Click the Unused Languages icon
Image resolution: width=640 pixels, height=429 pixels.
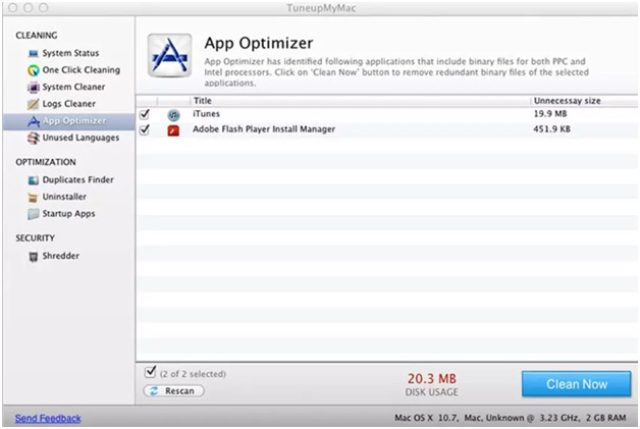coord(33,138)
